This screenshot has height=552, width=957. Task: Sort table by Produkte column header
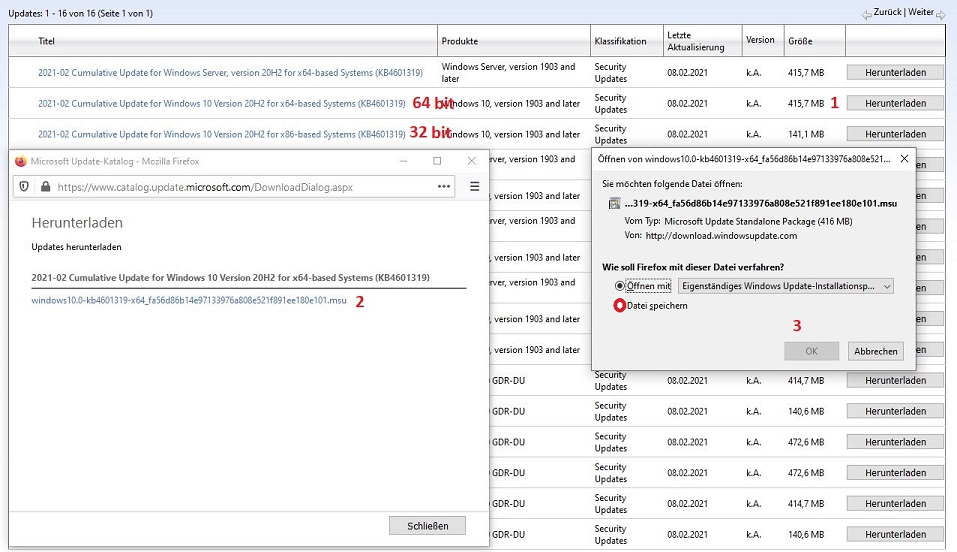tap(460, 41)
